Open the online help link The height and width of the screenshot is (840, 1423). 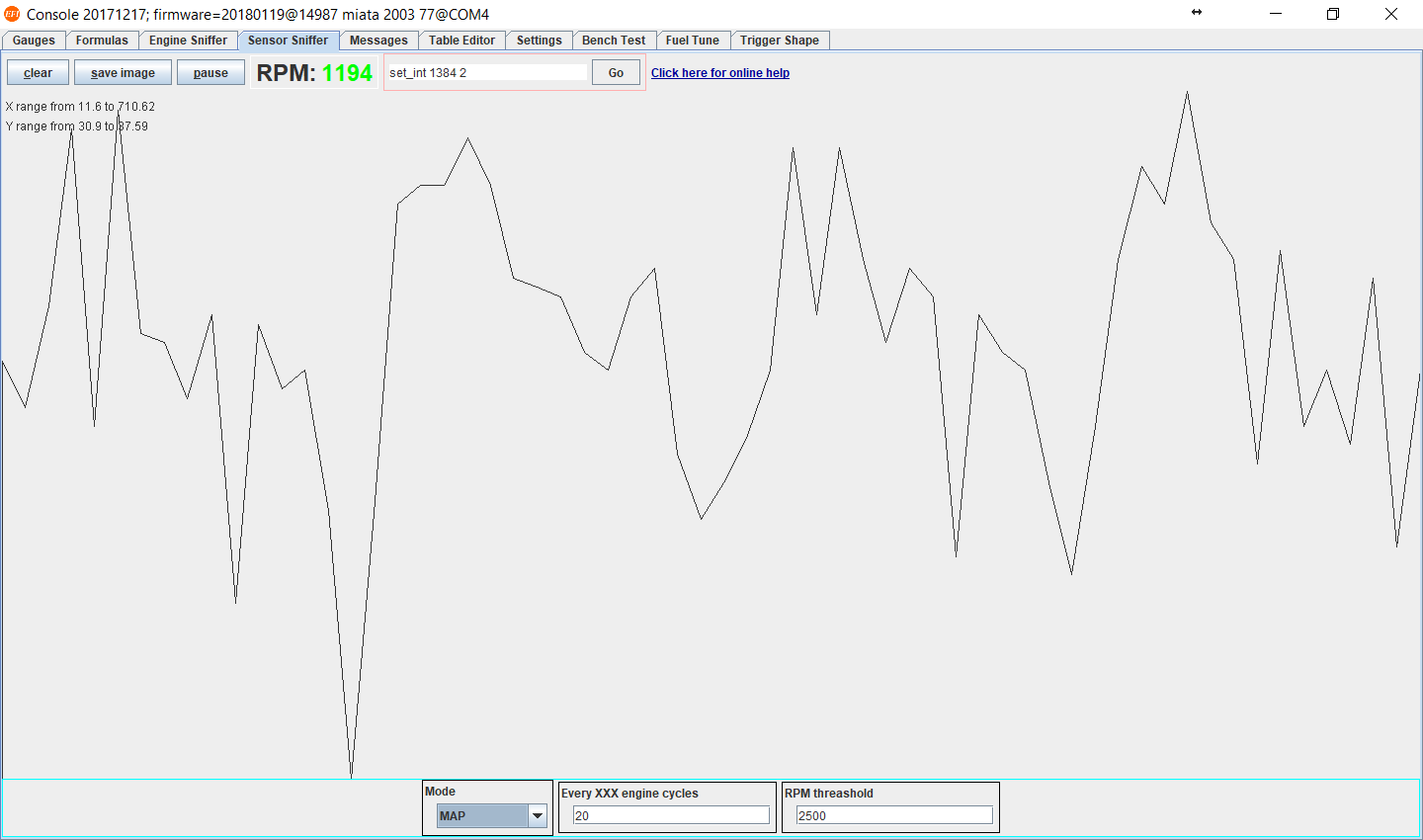click(x=719, y=73)
